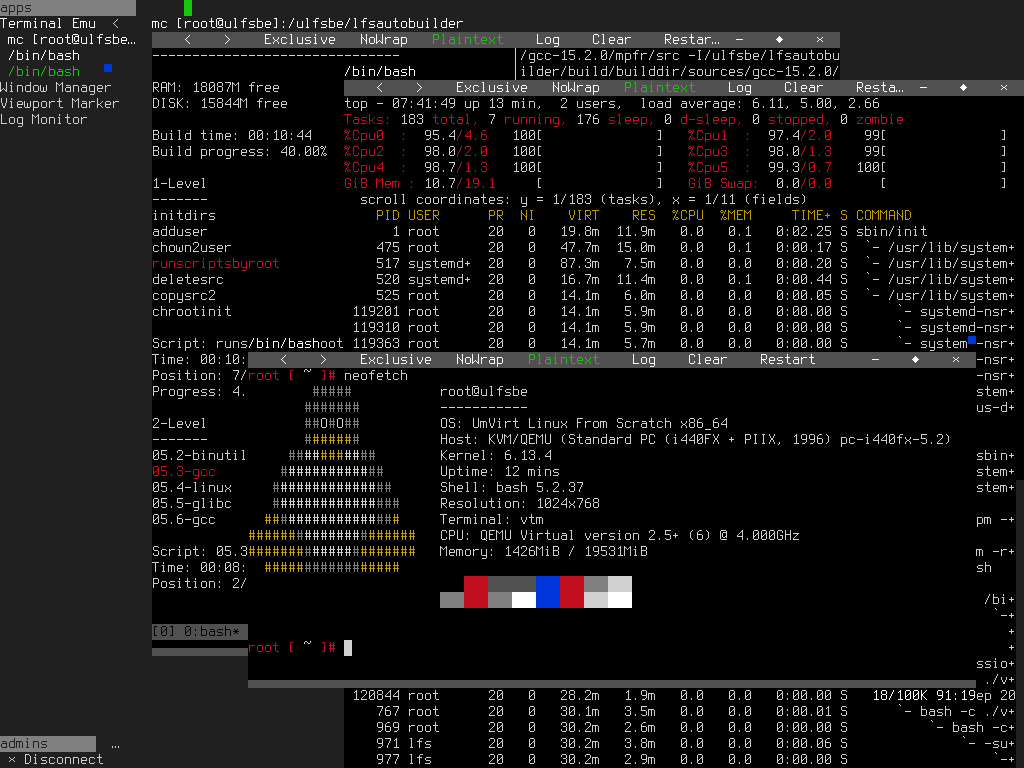This screenshot has height=768, width=1024.
Task: Click the green running indicator atop the taskbar
Action: (187, 7)
